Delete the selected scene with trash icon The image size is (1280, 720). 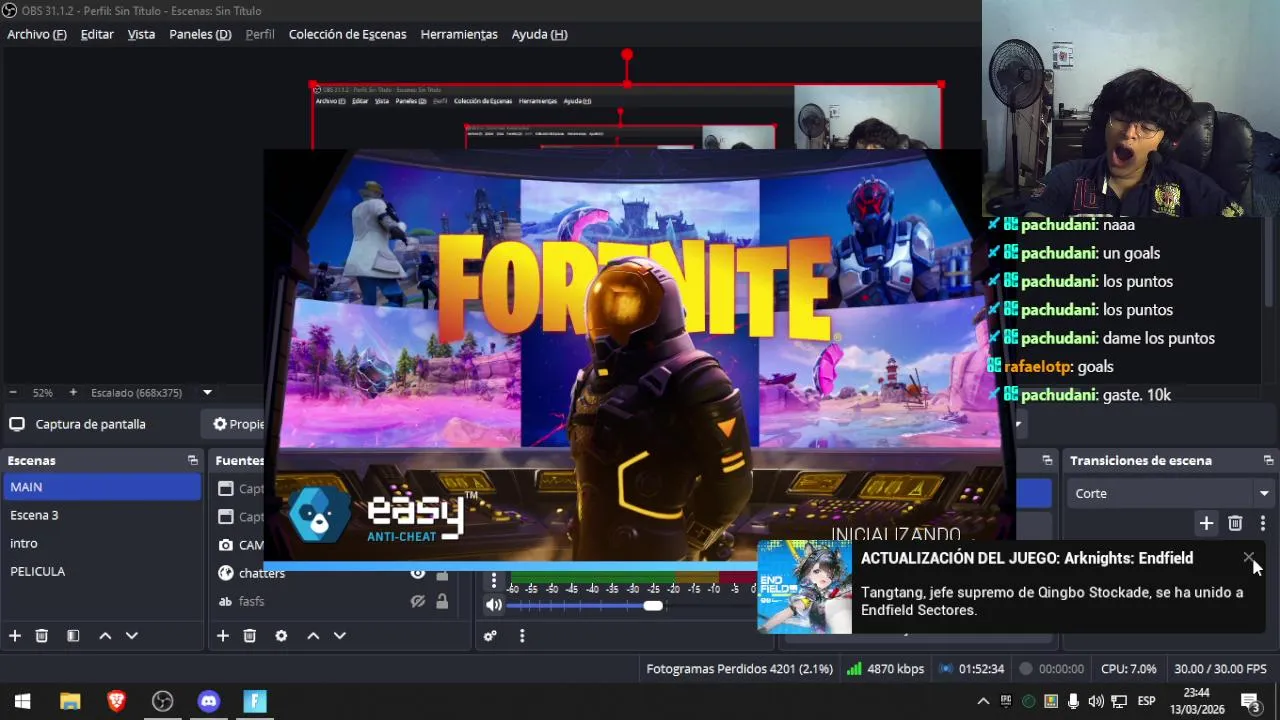tap(42, 636)
